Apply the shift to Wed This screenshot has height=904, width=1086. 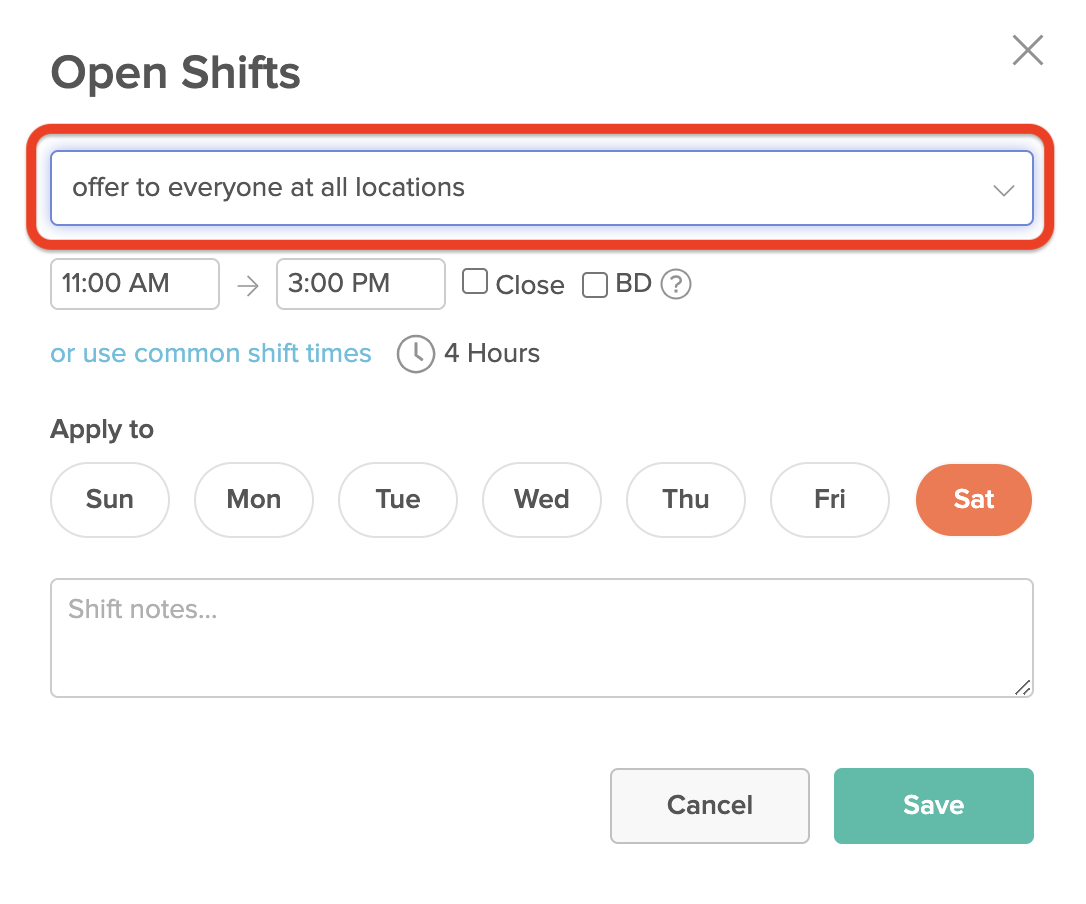pyautogui.click(x=542, y=499)
